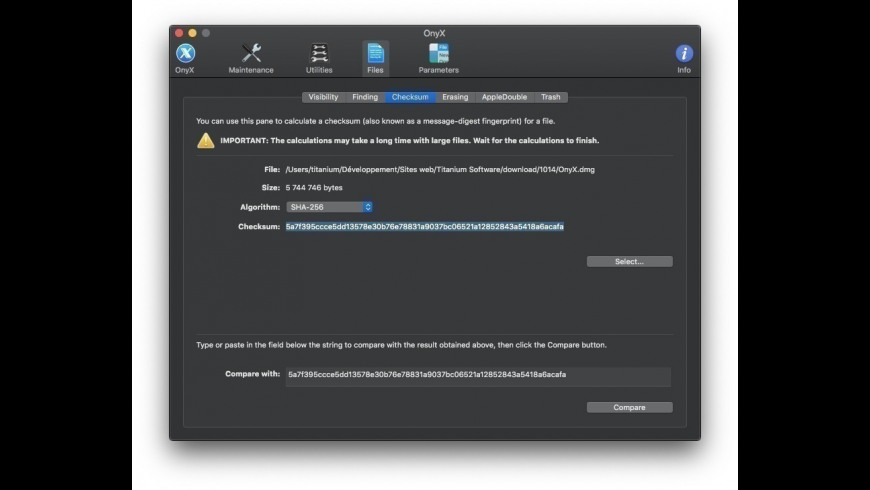870x490 pixels.
Task: Select the Checksum tab
Action: tap(410, 97)
